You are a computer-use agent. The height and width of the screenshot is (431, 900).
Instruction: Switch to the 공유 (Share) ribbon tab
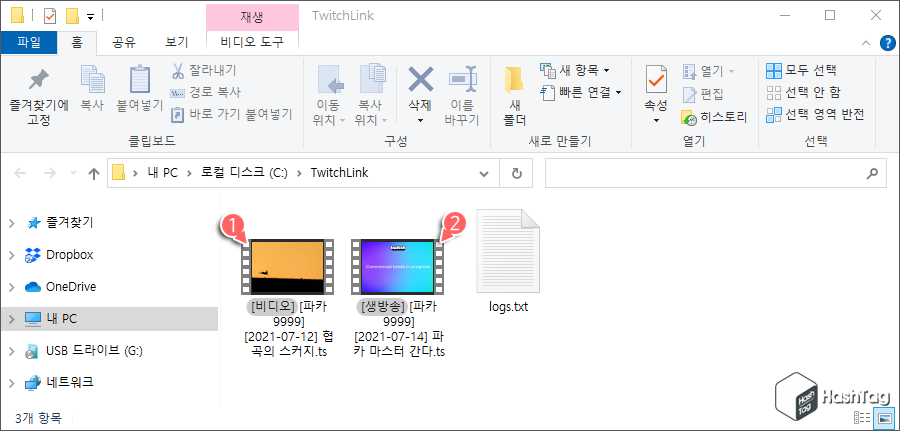pyautogui.click(x=124, y=42)
